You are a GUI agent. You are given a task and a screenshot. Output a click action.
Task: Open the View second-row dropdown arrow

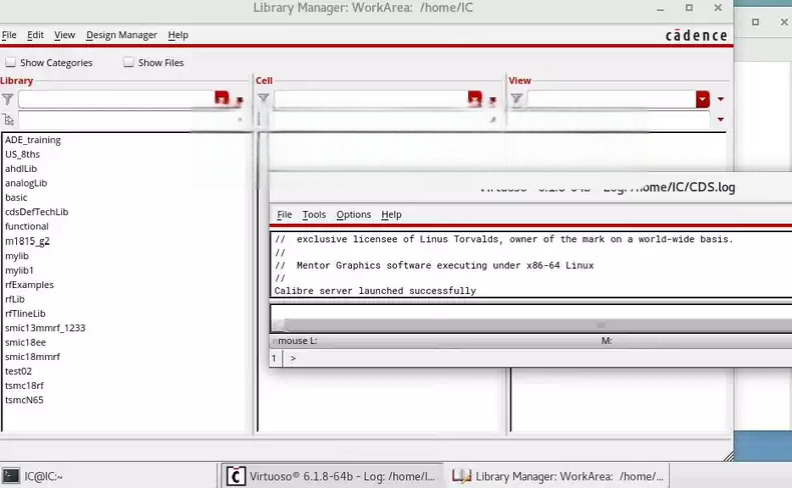point(721,120)
